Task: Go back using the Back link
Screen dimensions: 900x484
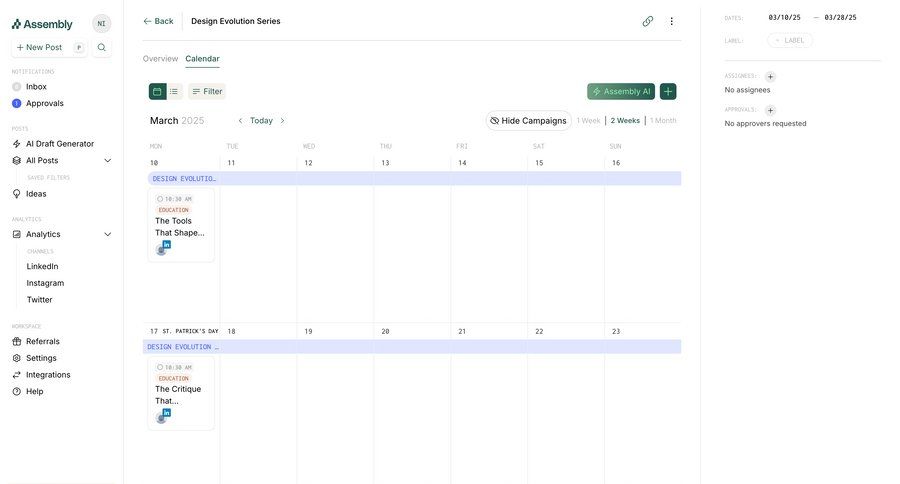Action: 158,21
